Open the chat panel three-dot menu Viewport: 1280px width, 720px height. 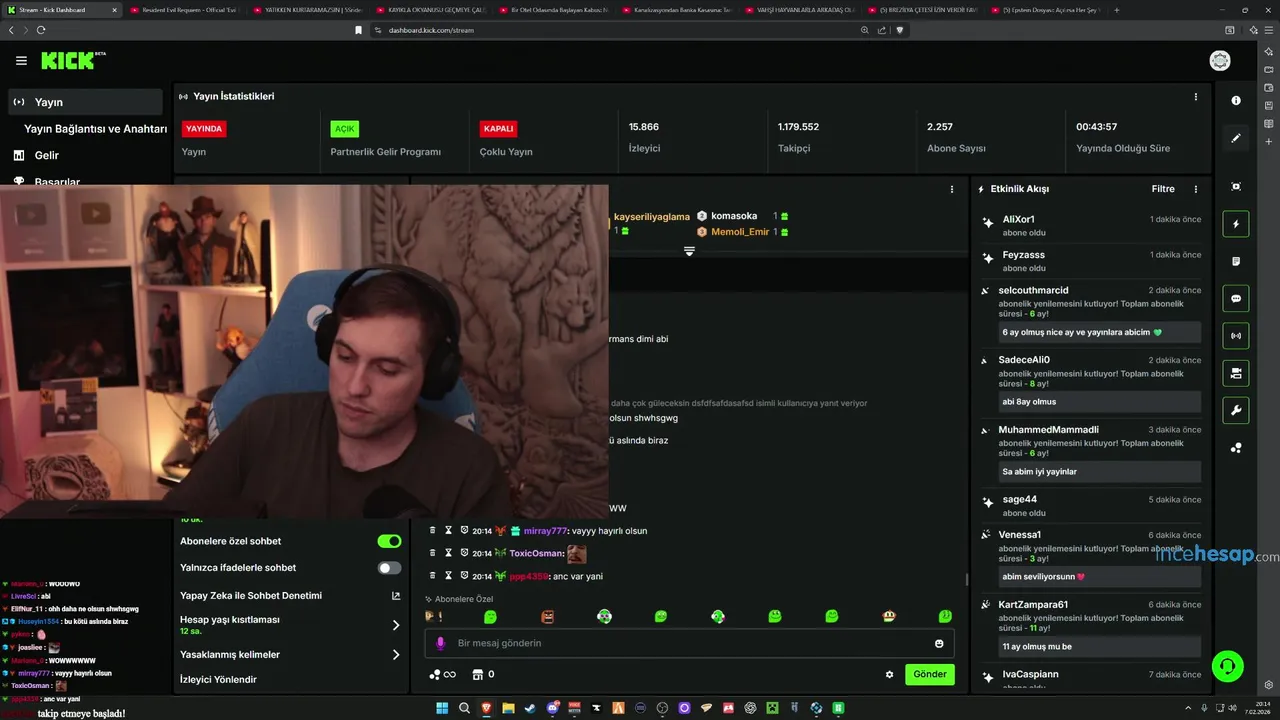[951, 189]
